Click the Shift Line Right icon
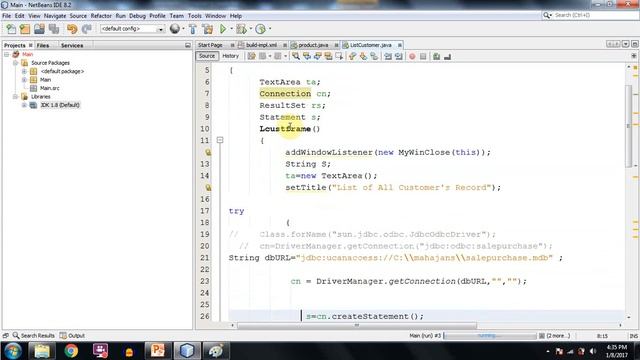Screen dimensions: 640x360 (398, 56)
